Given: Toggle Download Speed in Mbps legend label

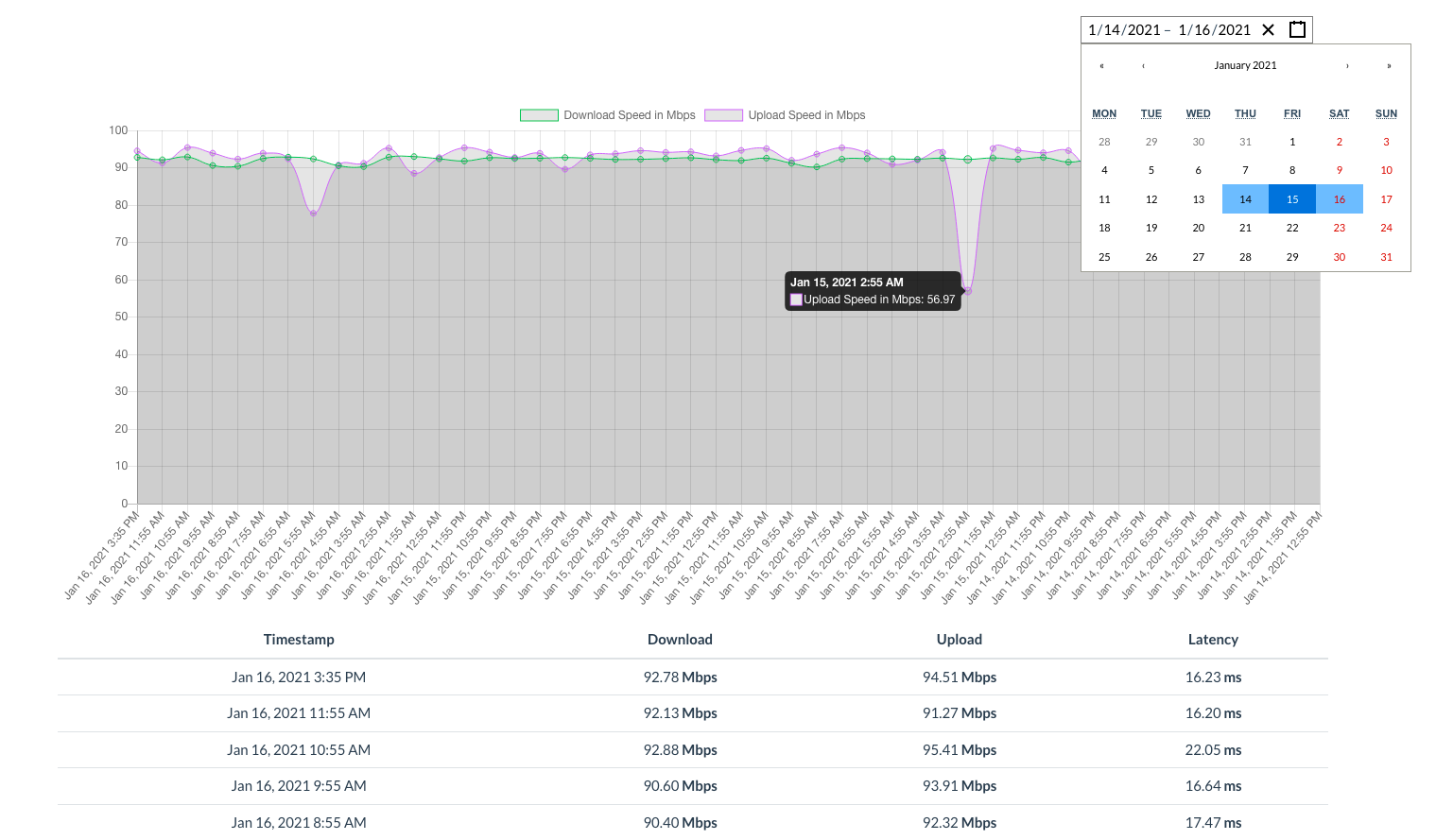Looking at the screenshot, I should pyautogui.click(x=629, y=115).
